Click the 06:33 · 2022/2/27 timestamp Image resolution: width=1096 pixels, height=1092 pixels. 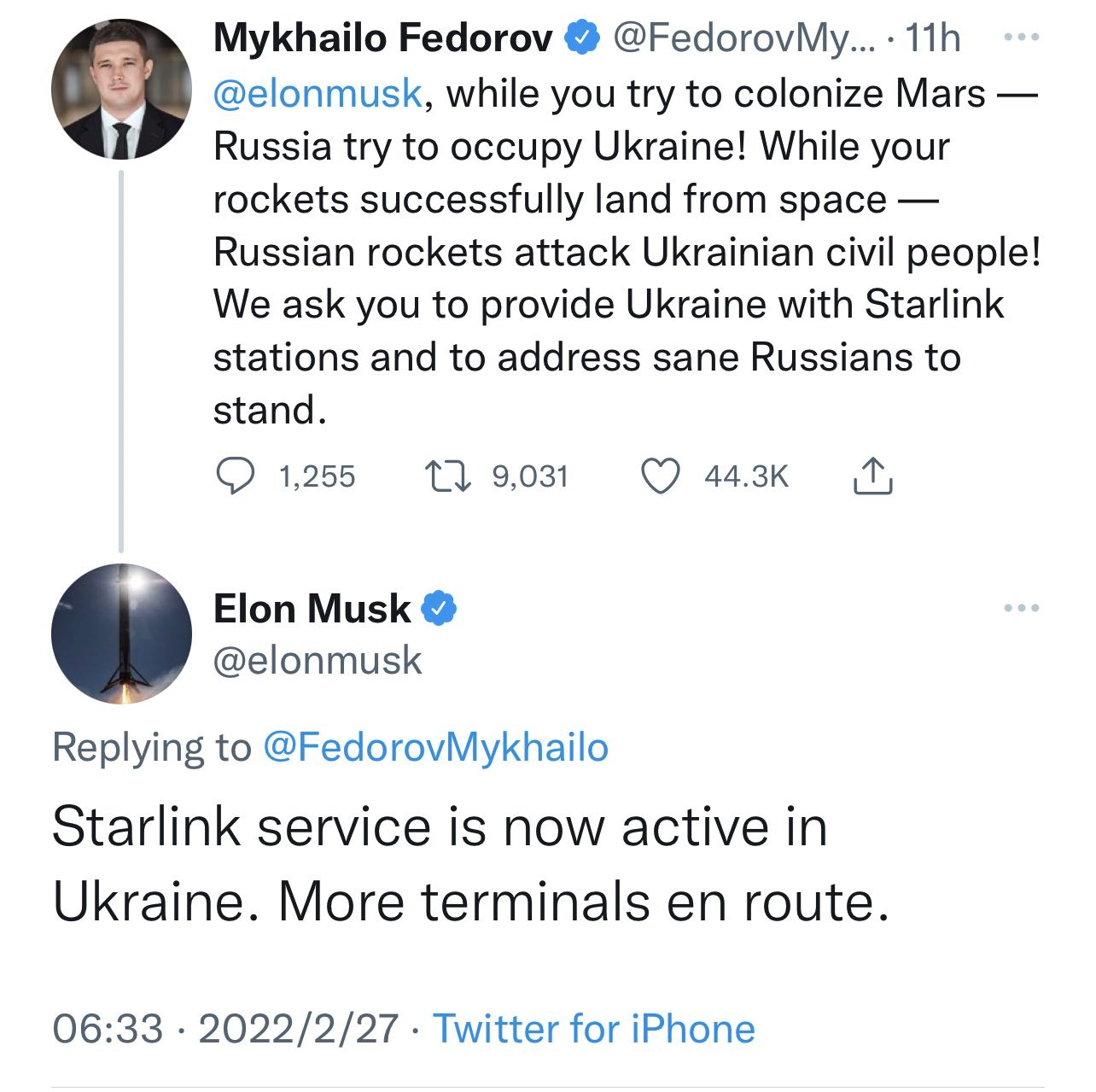click(x=225, y=1029)
